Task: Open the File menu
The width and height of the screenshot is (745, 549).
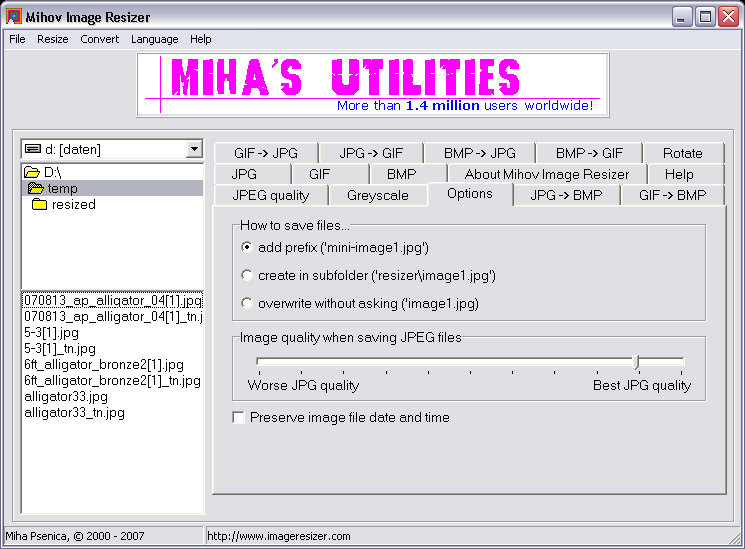Action: point(17,39)
